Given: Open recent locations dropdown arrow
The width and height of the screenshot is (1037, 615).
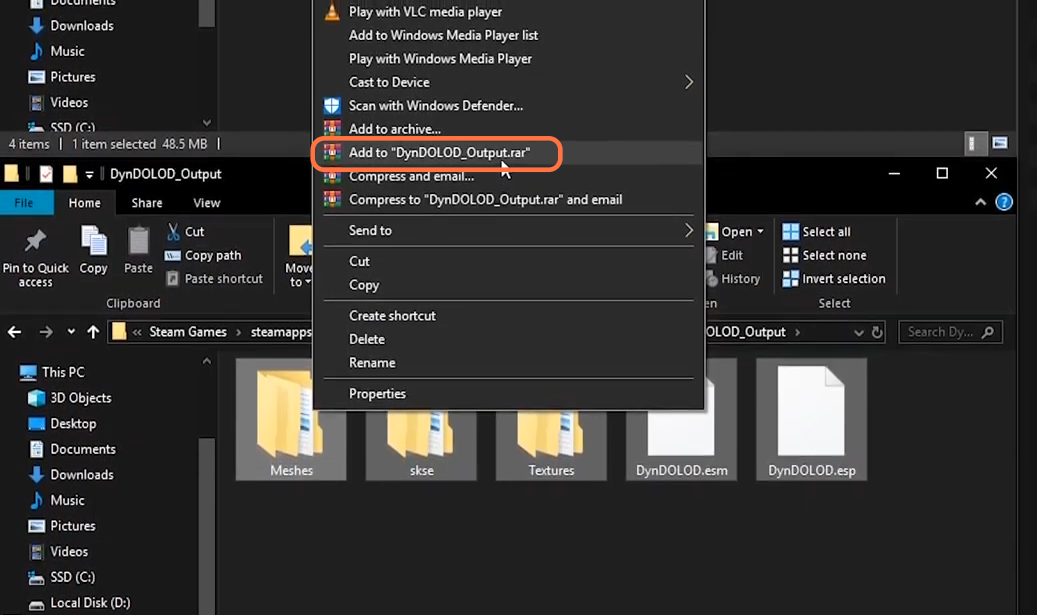Looking at the screenshot, I should (x=71, y=332).
